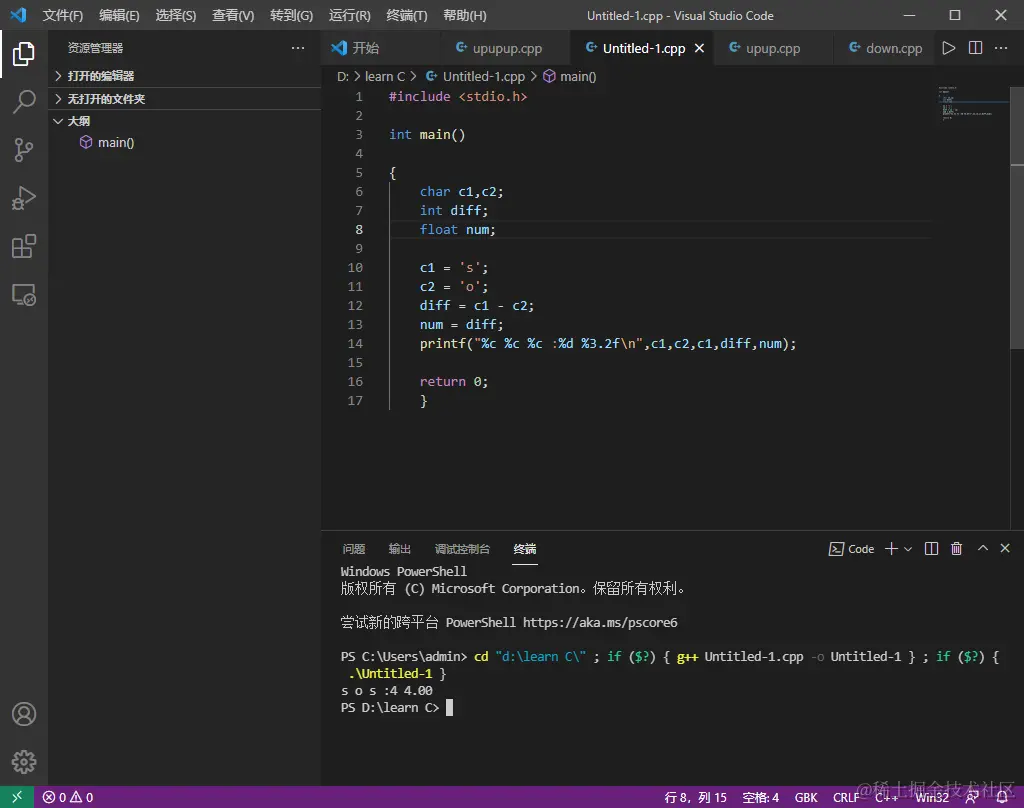Select main() in the outline tree

point(116,143)
